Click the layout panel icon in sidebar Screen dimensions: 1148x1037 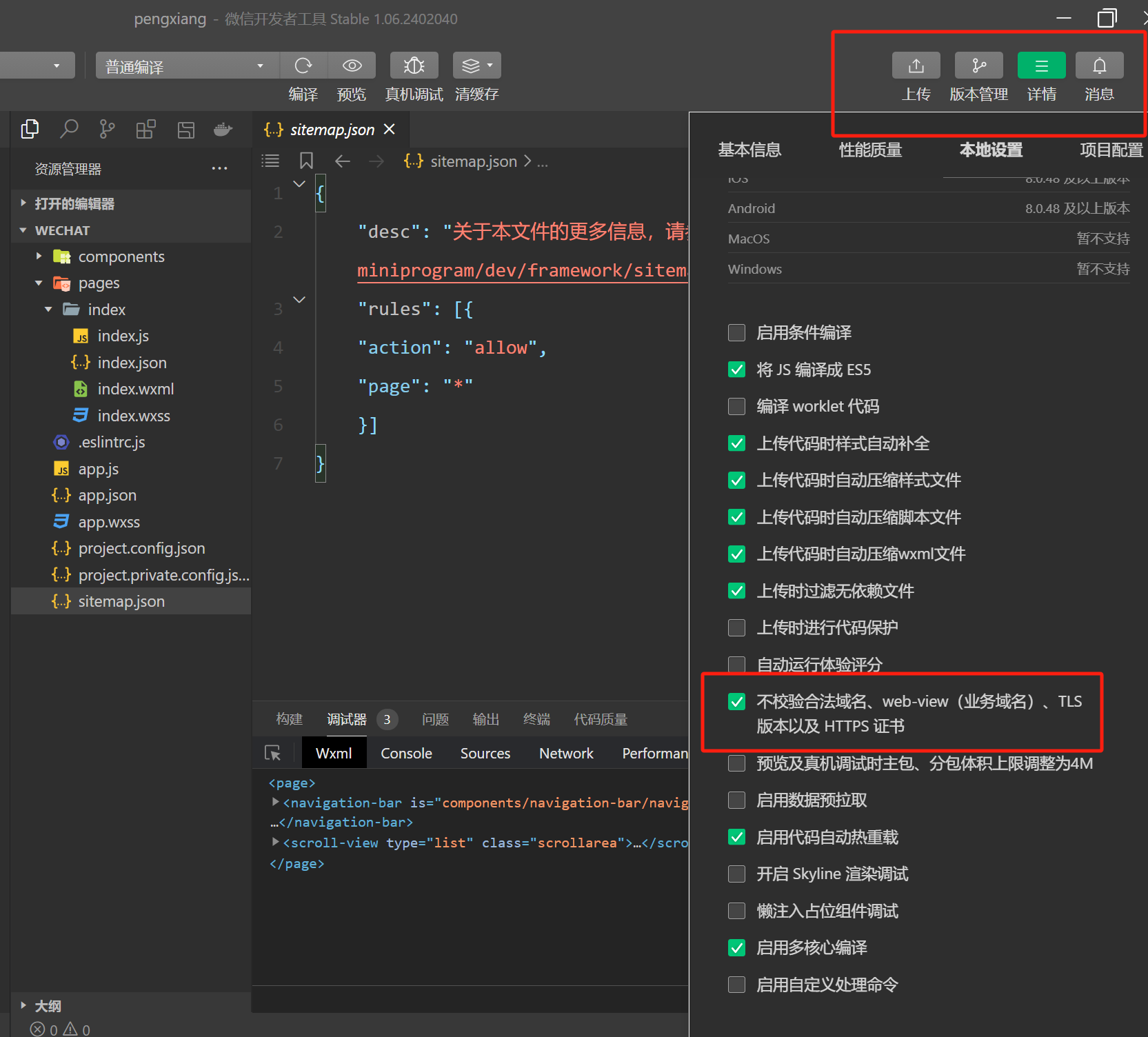(x=185, y=130)
